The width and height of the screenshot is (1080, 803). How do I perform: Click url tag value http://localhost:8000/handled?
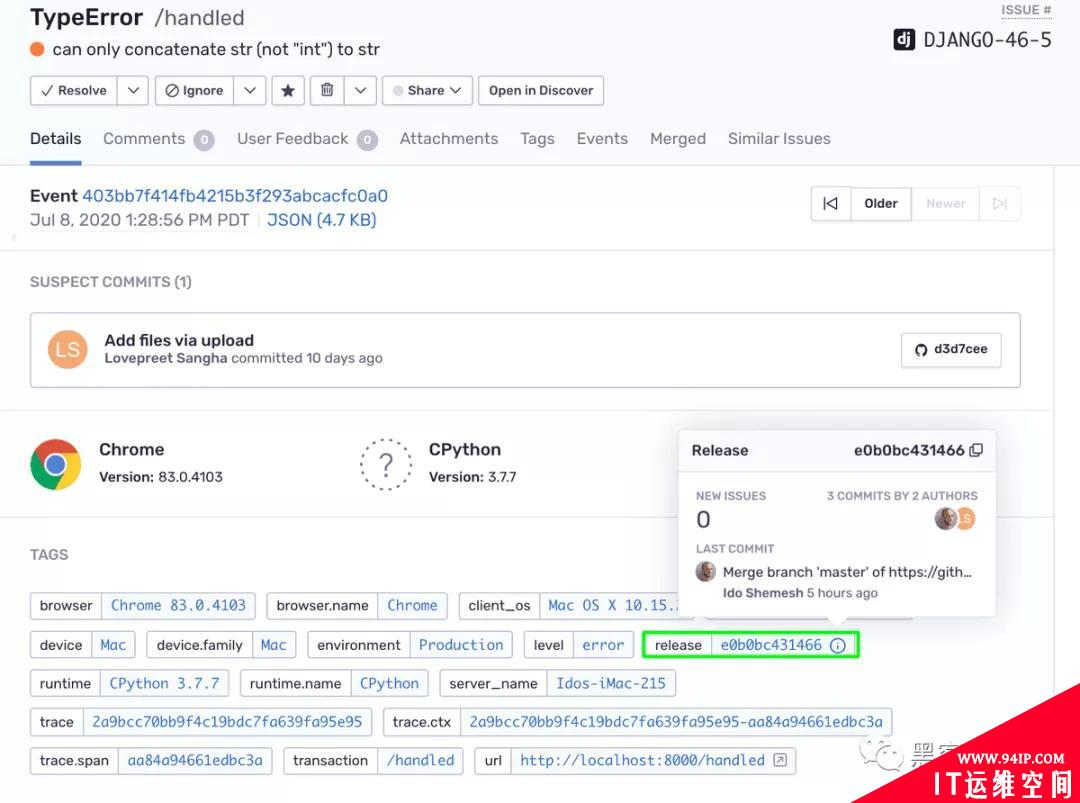tap(642, 760)
